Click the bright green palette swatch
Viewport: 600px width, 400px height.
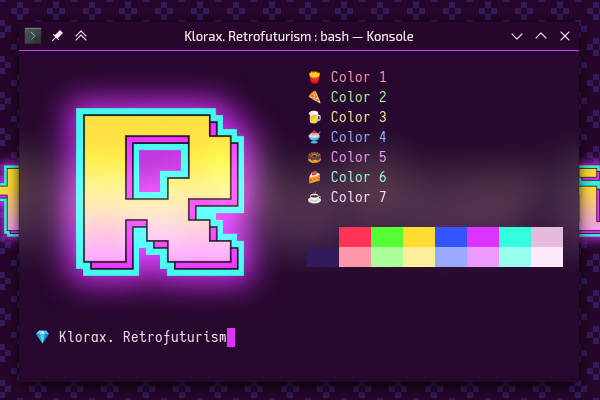click(x=387, y=237)
